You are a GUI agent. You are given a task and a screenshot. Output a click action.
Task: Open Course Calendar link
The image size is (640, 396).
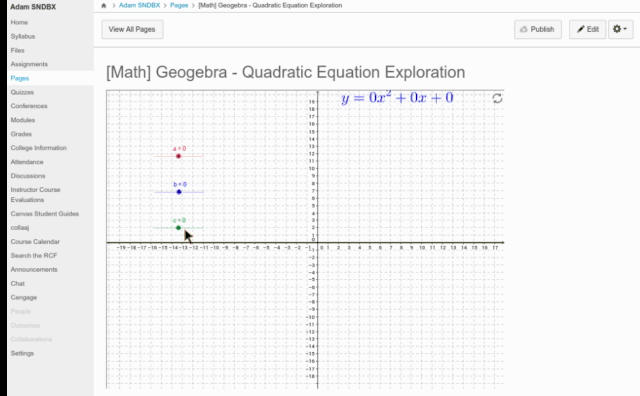35,242
